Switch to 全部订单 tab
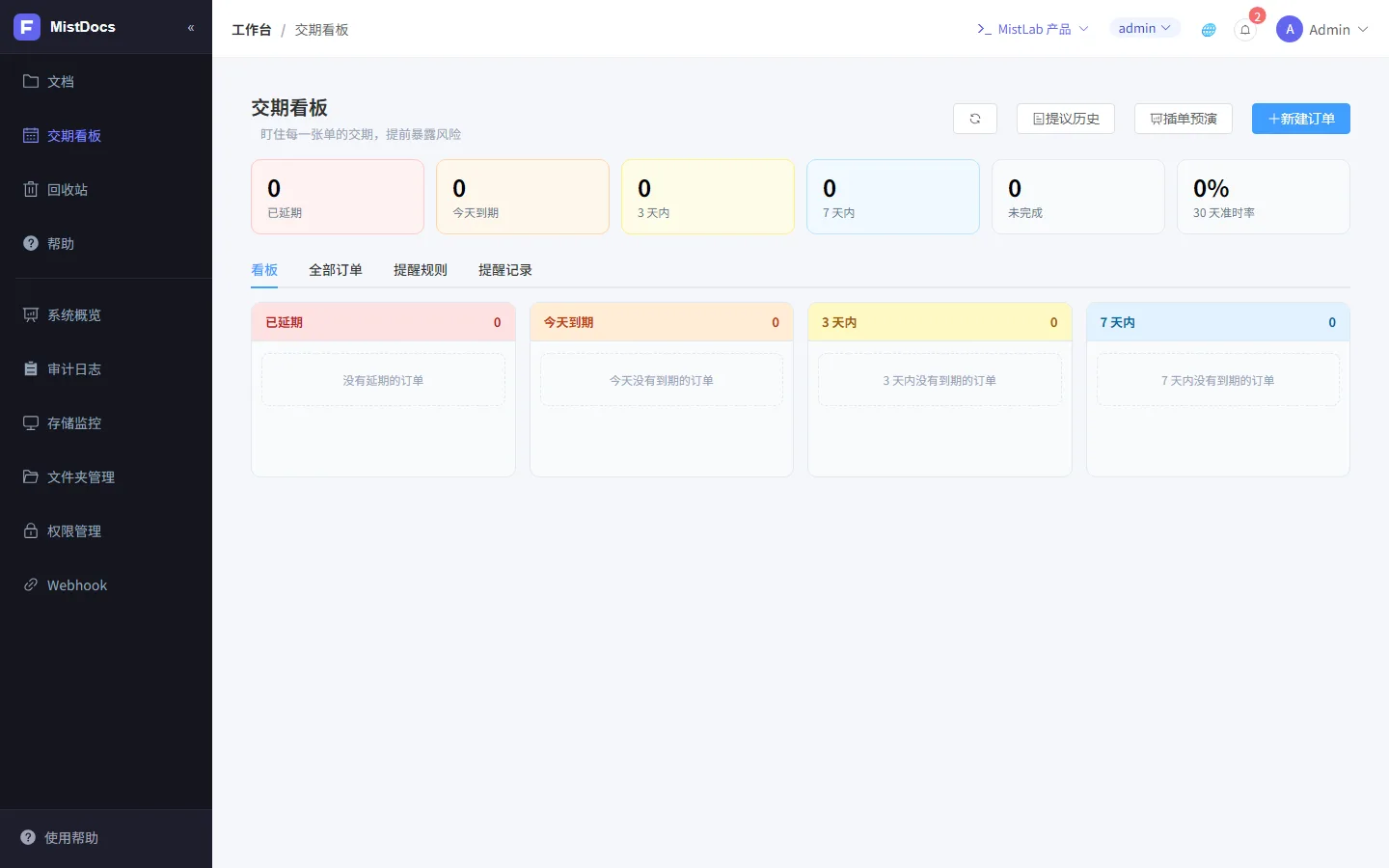The height and width of the screenshot is (868, 1389). (x=336, y=270)
